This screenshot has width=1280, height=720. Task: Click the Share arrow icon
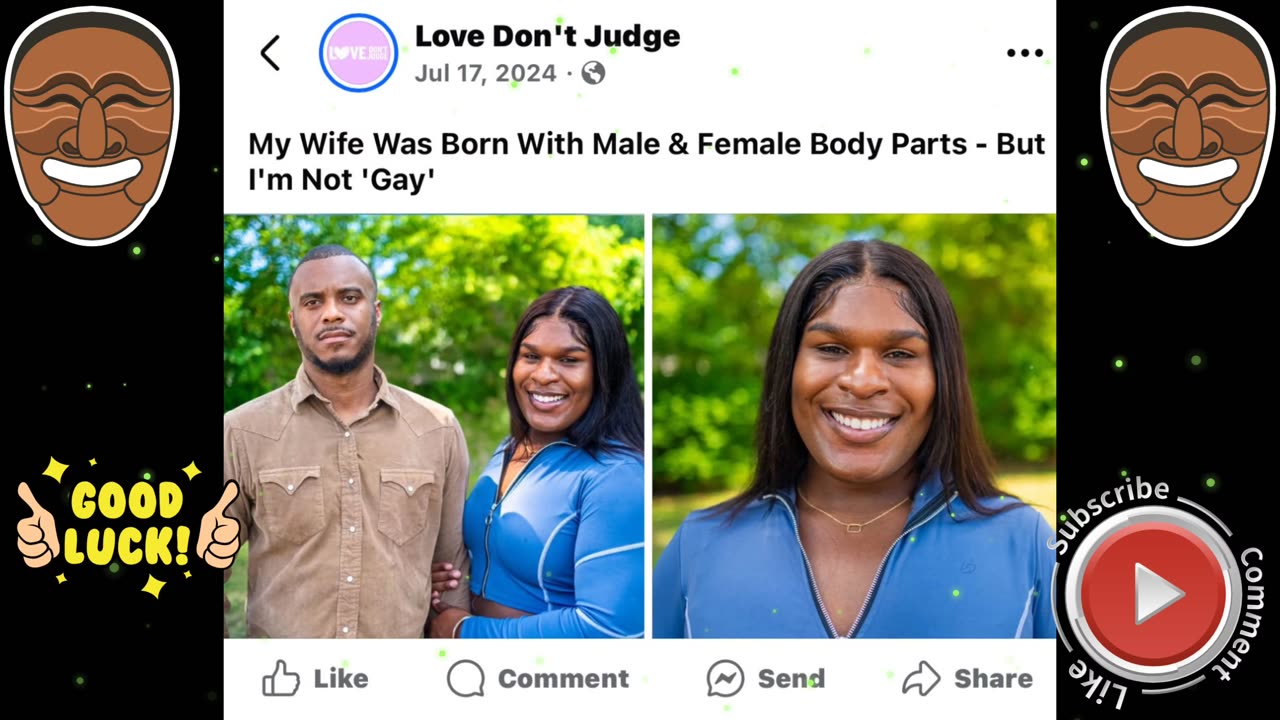[921, 679]
